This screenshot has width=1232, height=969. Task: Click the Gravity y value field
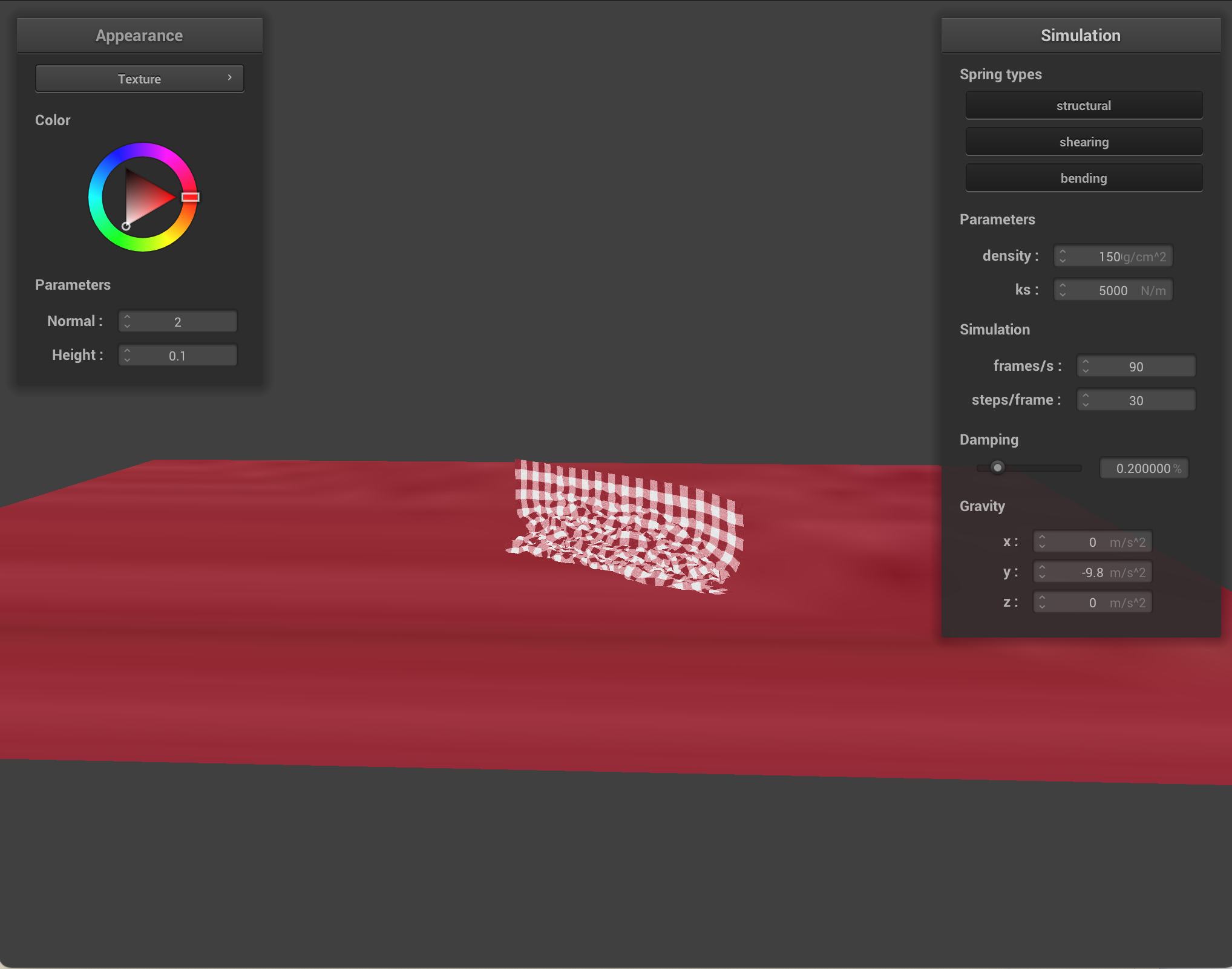click(1093, 572)
